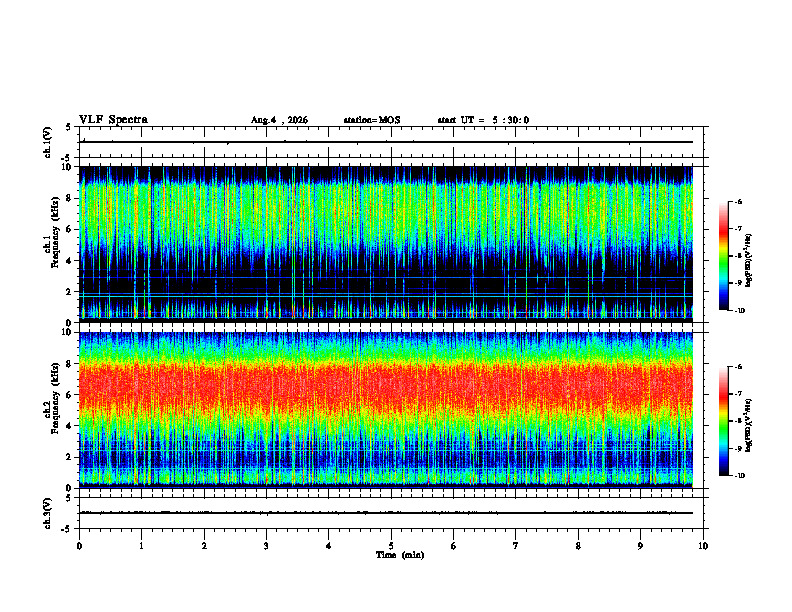The width and height of the screenshot is (792, 612).
Task: Click inside the ch.2 spectrogram panel
Action: tap(386, 410)
